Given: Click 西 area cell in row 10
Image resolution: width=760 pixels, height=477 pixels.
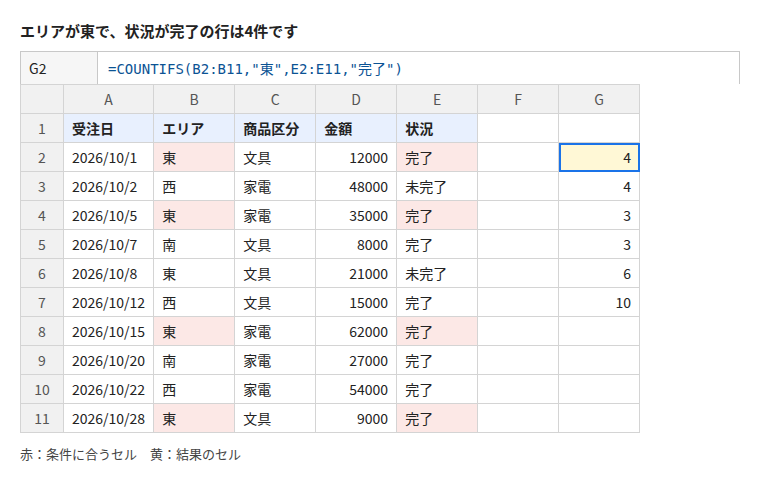Looking at the screenshot, I should point(194,390).
